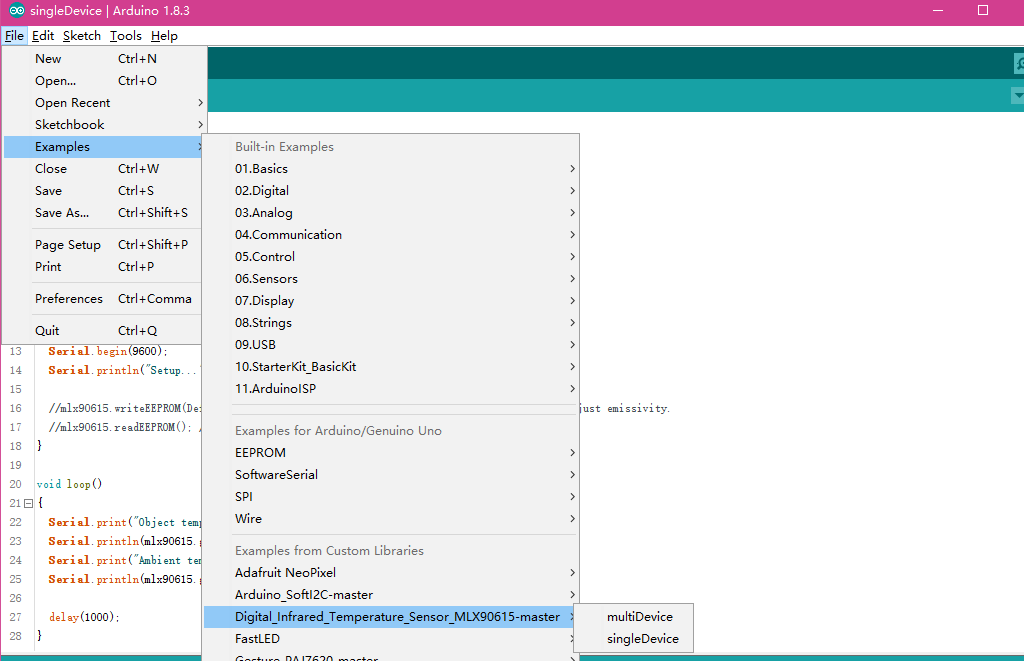Expand the Arduino_SoftI2C-master examples
The width and height of the screenshot is (1024, 661).
tap(391, 595)
